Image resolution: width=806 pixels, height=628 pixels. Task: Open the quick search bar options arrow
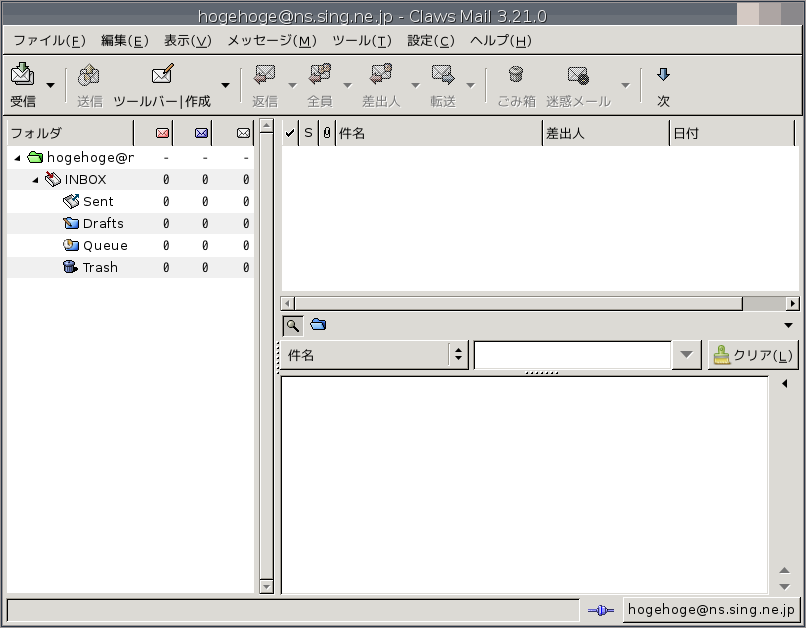click(788, 325)
